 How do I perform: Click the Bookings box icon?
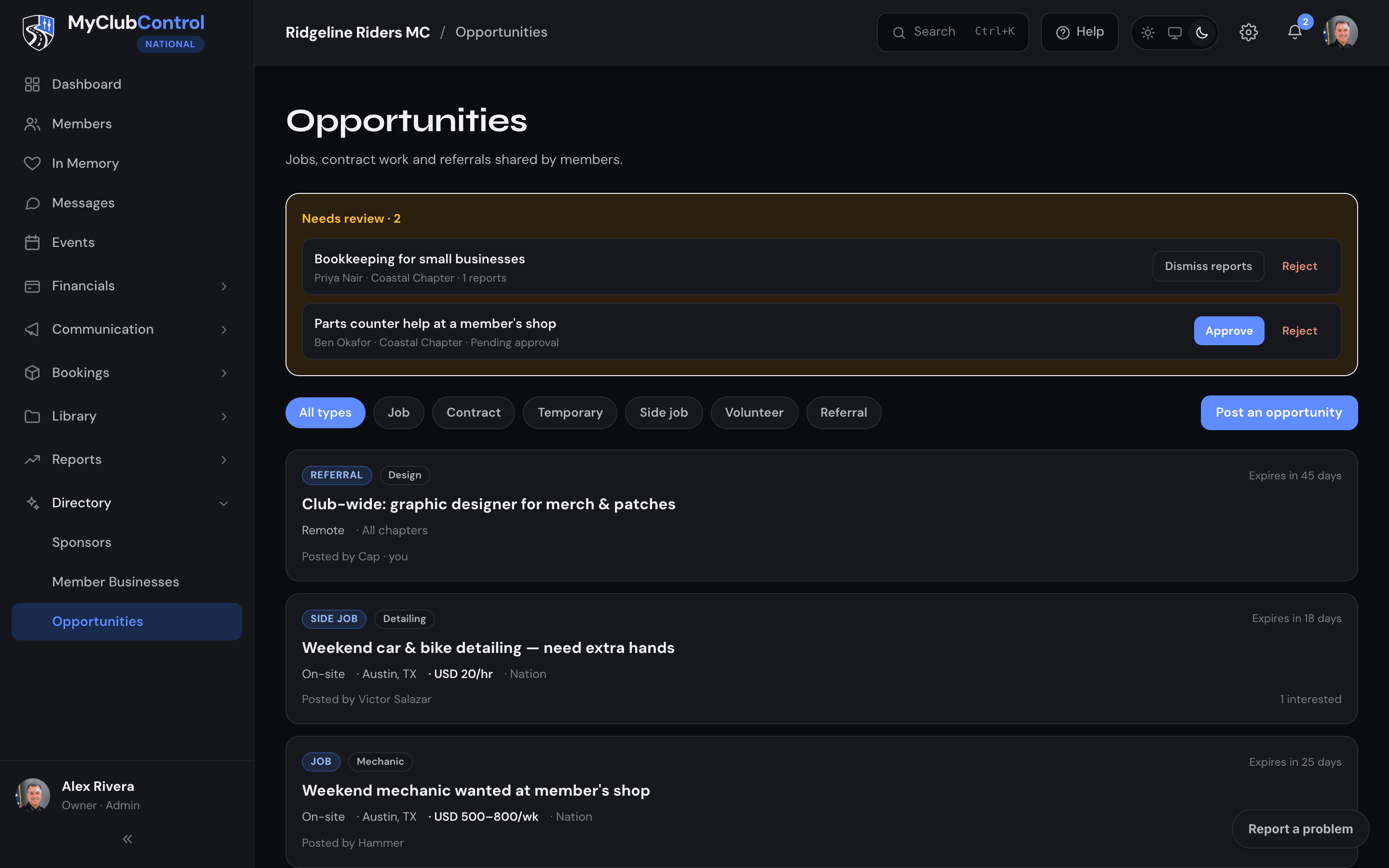(32, 373)
